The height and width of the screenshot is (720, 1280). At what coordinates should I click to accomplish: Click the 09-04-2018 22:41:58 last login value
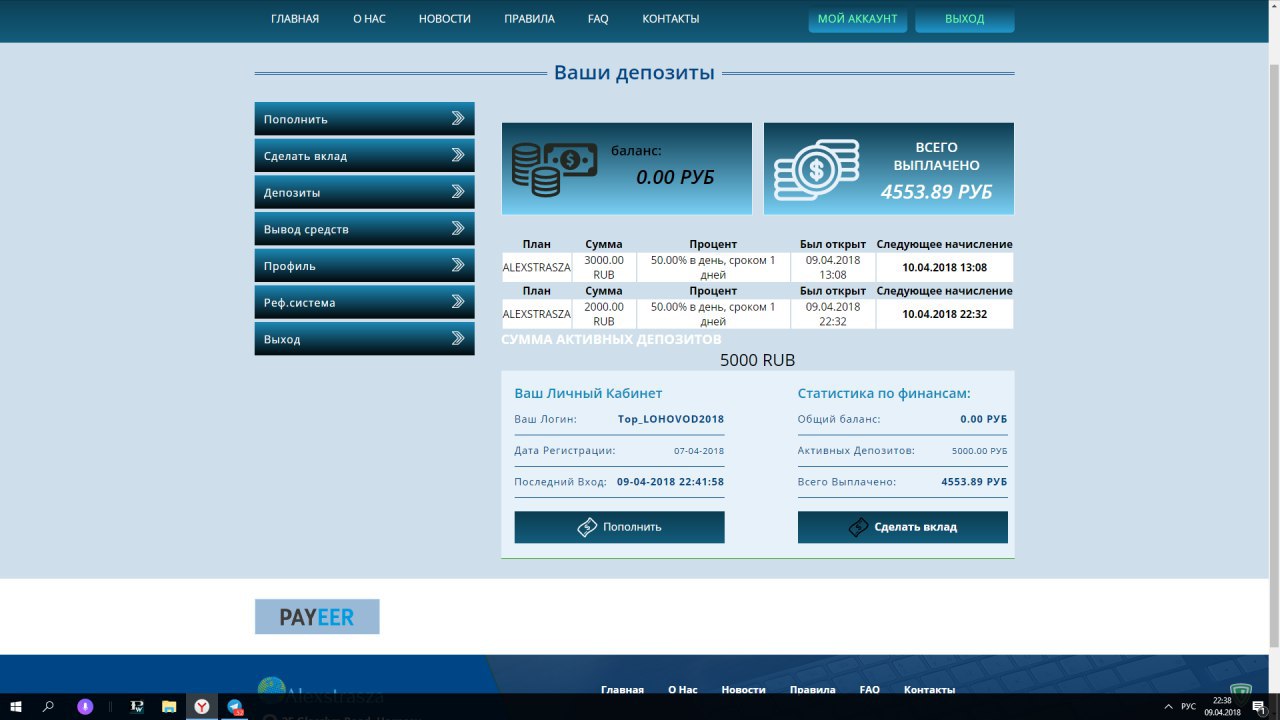[670, 482]
